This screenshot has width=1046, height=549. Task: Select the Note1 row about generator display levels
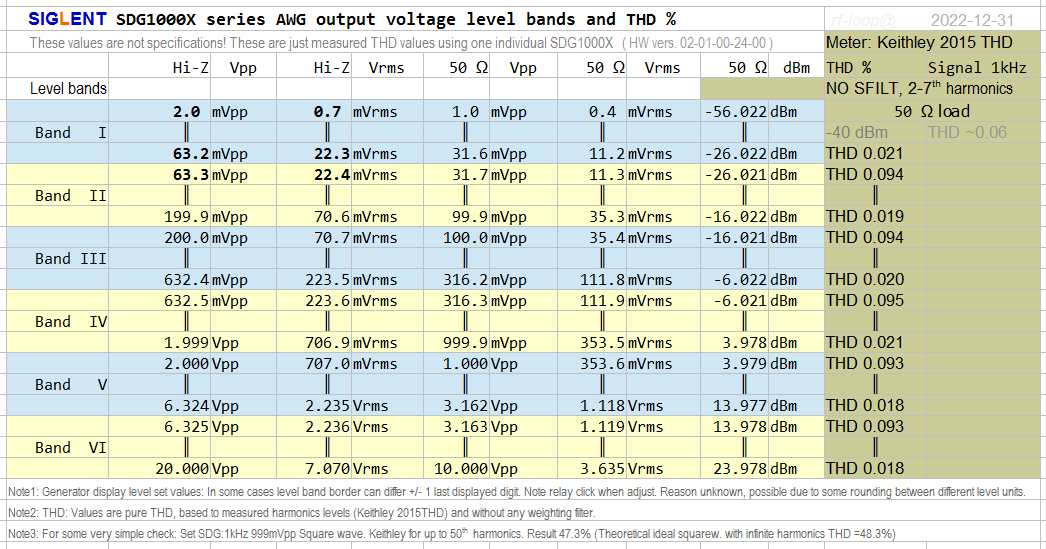tap(516, 492)
